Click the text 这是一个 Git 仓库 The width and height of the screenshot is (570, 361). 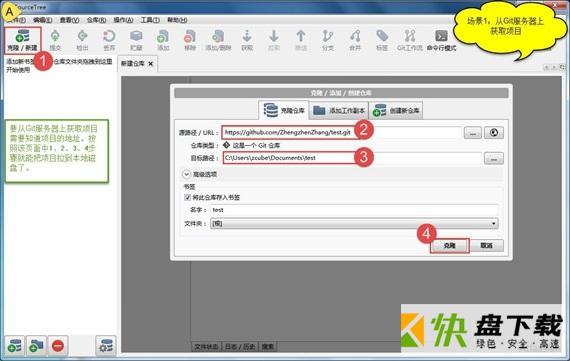click(x=256, y=145)
